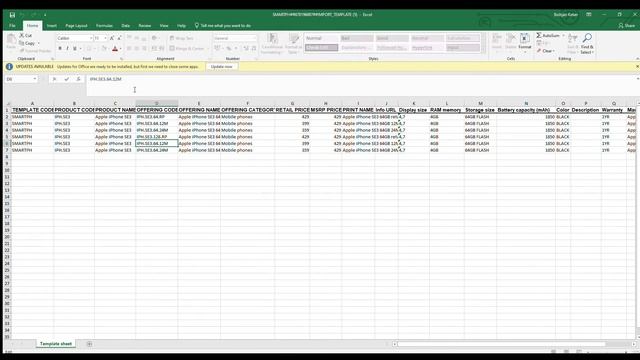
Task: Apply the Bad cell style
Action: pos(357,38)
